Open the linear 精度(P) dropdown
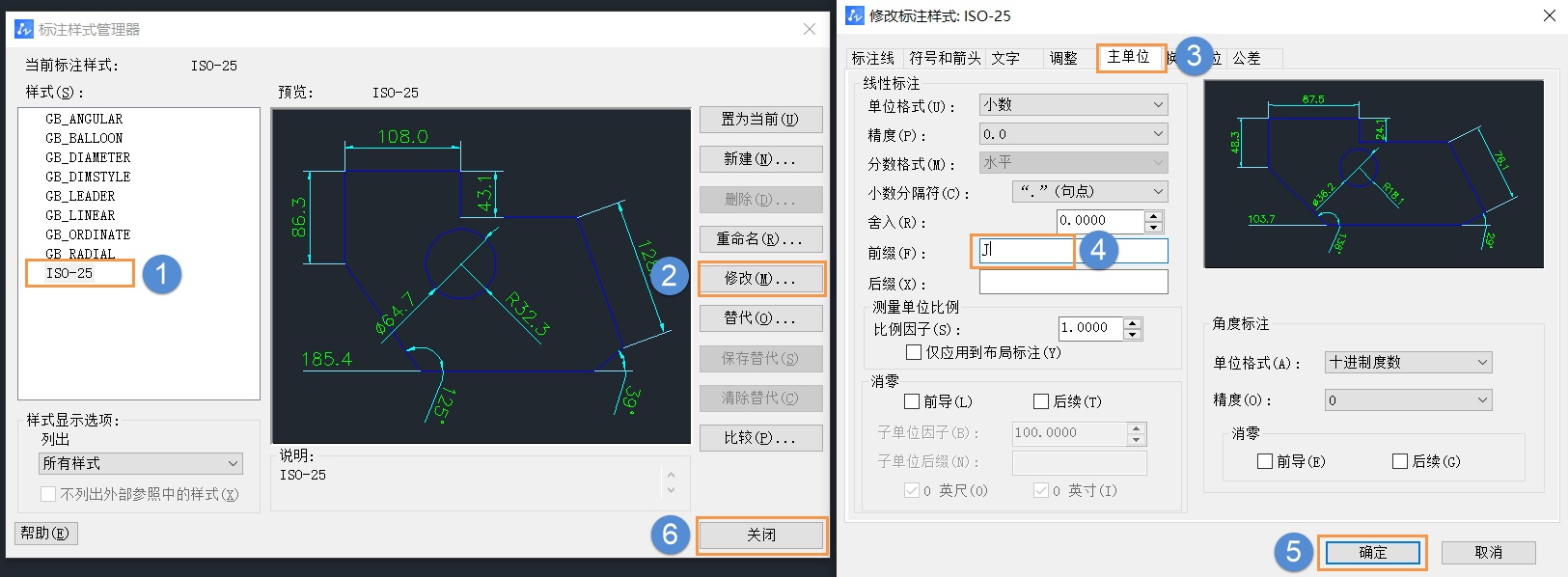 point(1073,134)
